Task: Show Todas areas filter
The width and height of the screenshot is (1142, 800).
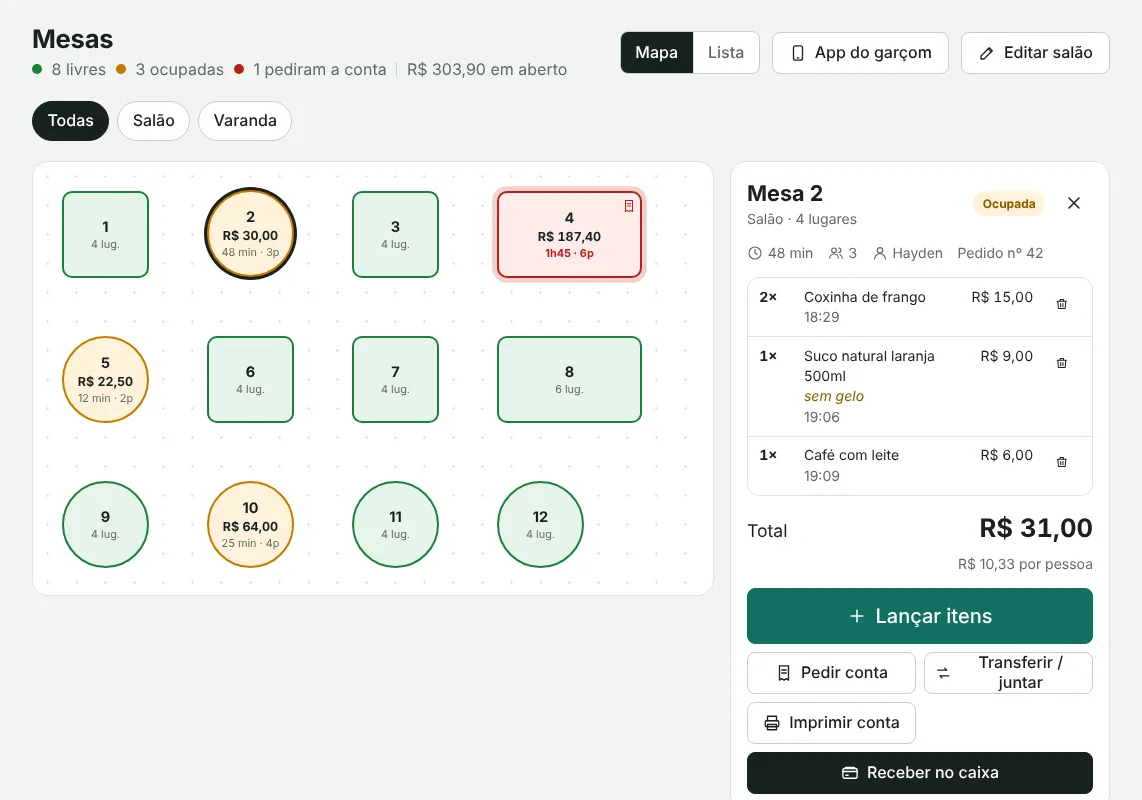Action: (x=71, y=120)
